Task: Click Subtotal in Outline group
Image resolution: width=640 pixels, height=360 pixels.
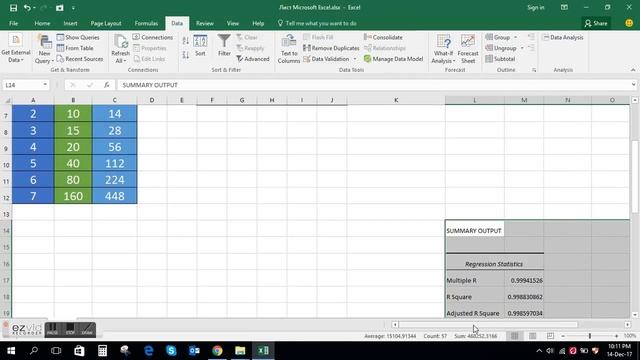Action: coord(500,59)
